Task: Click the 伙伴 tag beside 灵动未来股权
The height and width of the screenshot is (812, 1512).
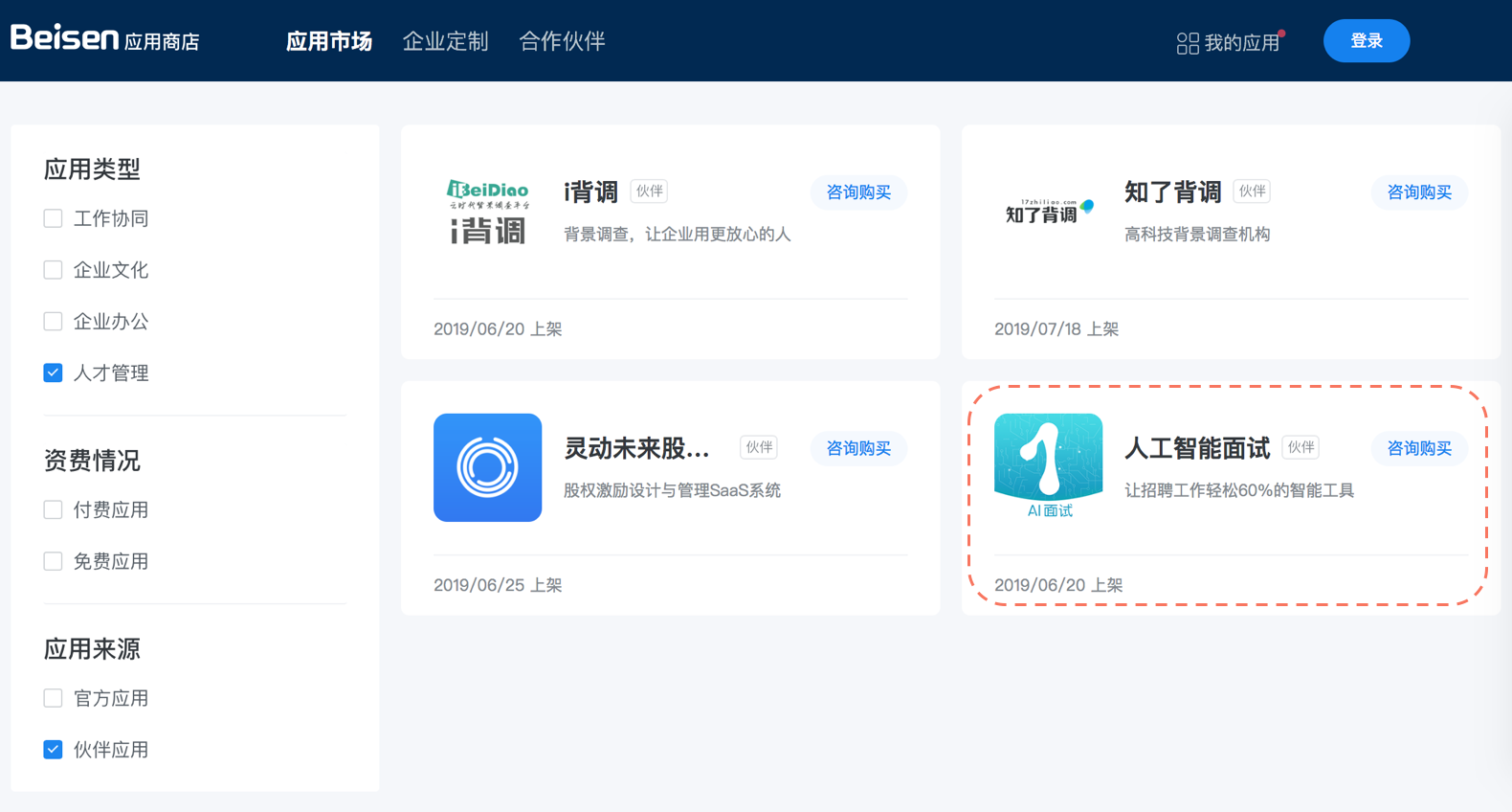Action: click(759, 447)
